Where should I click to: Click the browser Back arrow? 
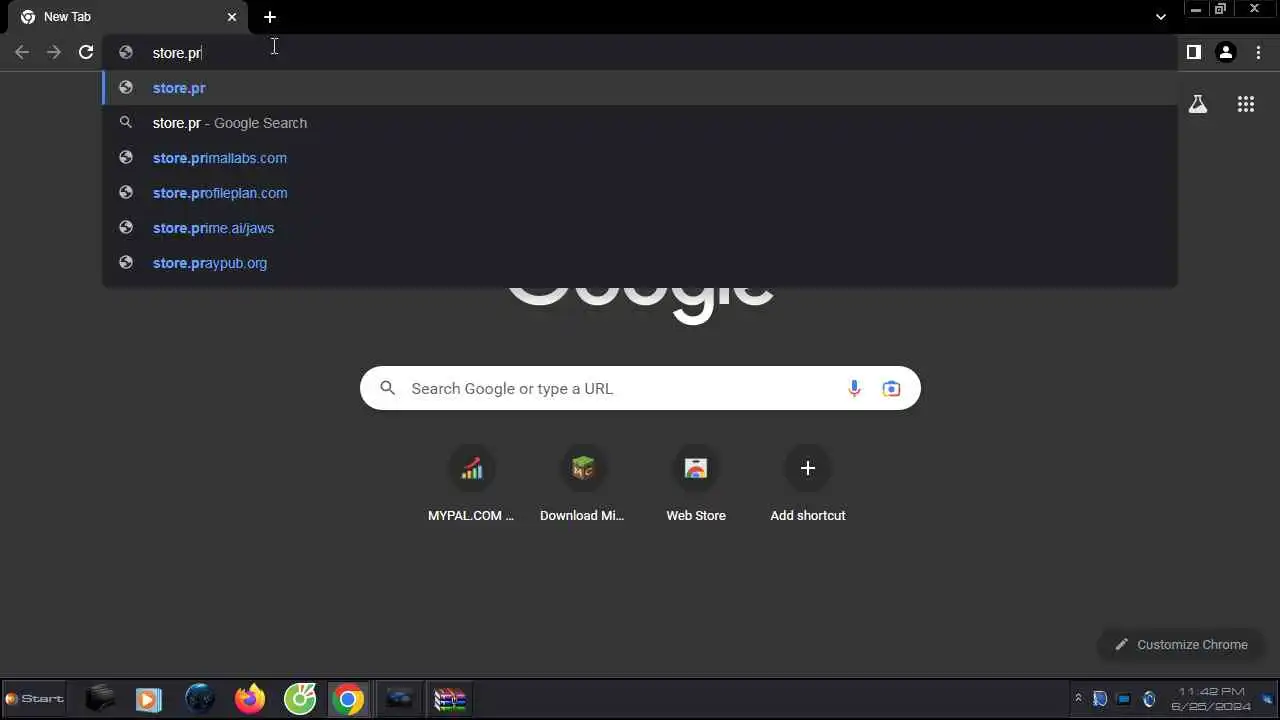(22, 52)
